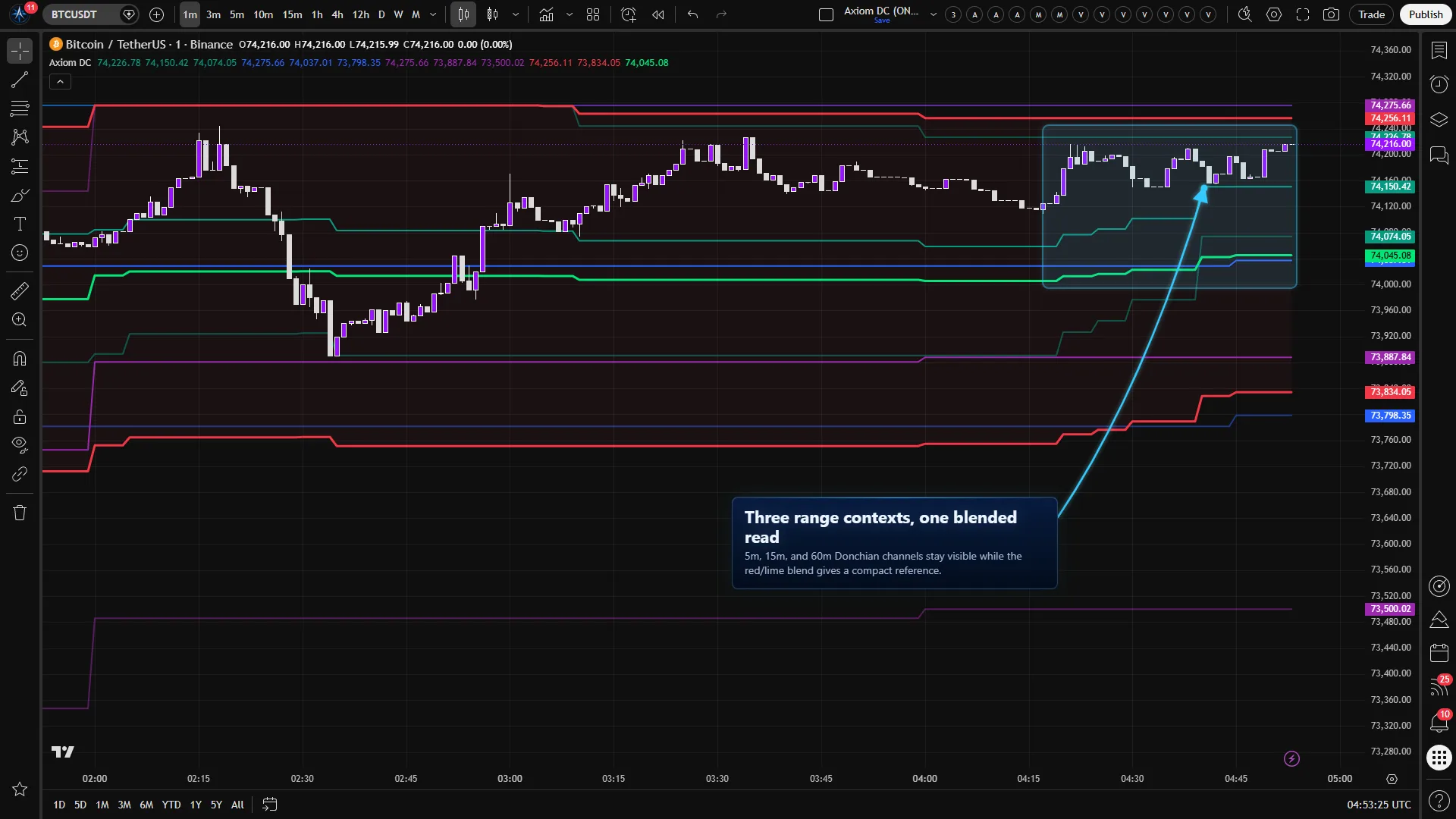Screen dimensions: 1456x819
Task: Toggle hide all drawings eye icon
Action: click(x=20, y=445)
